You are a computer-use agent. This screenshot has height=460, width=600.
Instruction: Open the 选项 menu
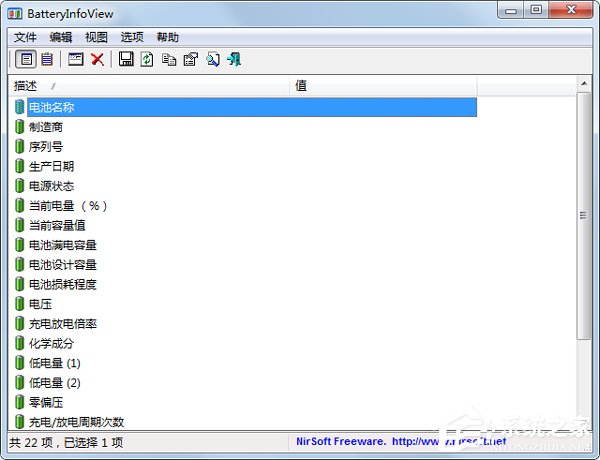pyautogui.click(x=132, y=37)
